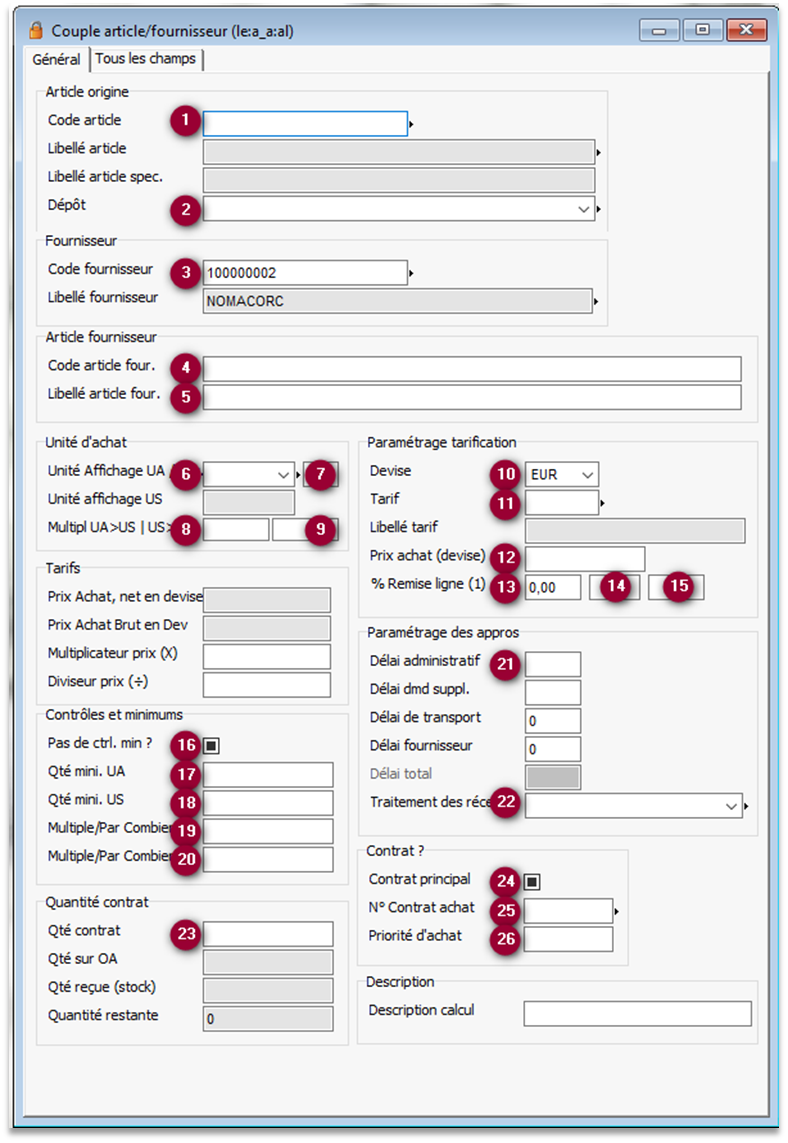Expand the Dépôt dropdown list

pyautogui.click(x=584, y=209)
